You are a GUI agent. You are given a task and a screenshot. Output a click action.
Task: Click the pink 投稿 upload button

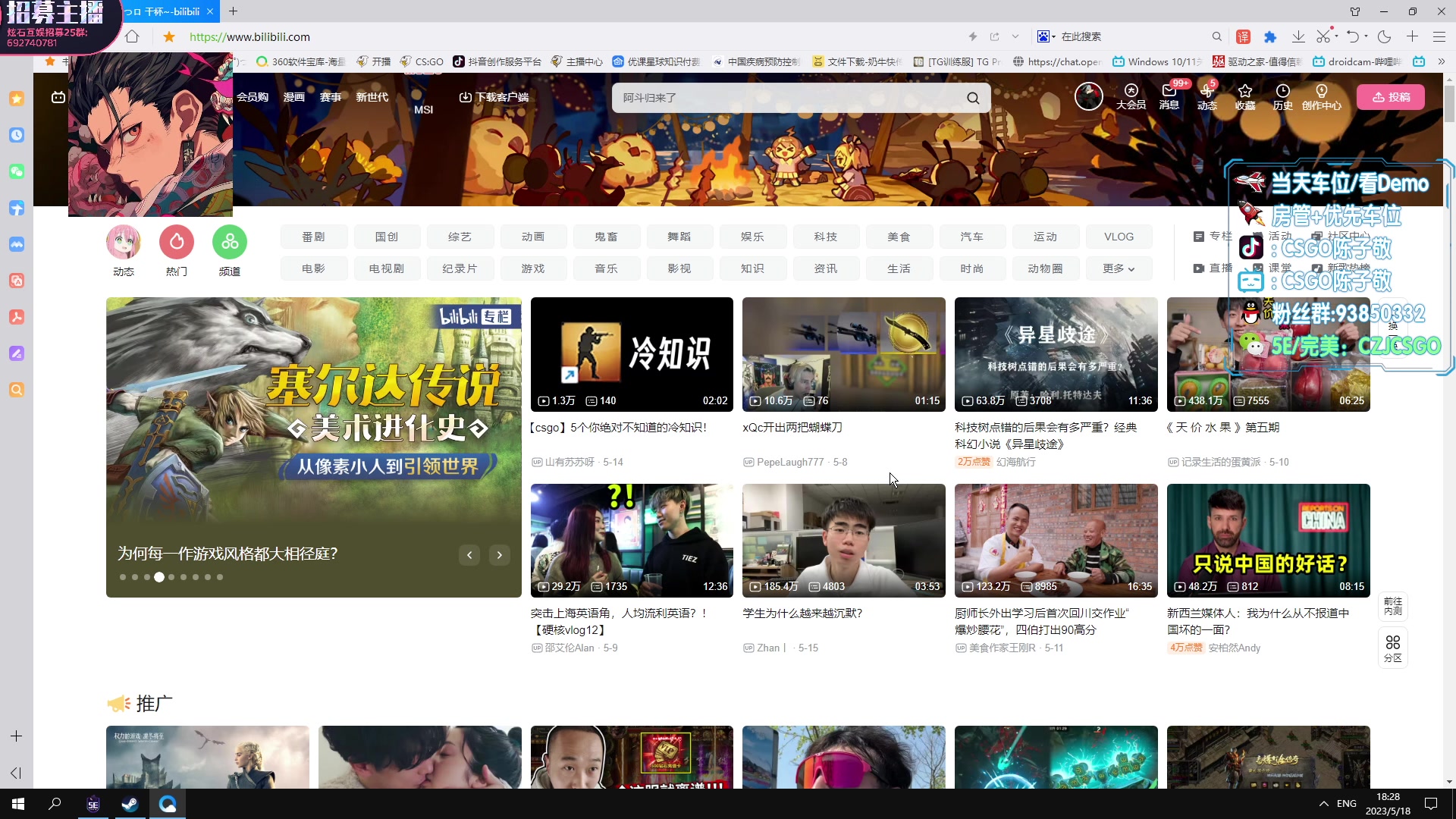click(x=1390, y=97)
